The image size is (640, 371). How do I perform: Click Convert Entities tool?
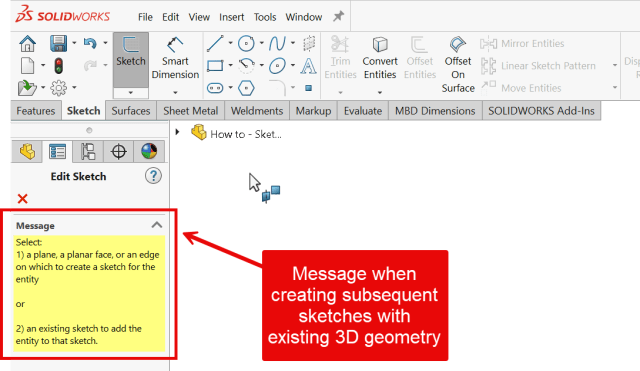(380, 58)
